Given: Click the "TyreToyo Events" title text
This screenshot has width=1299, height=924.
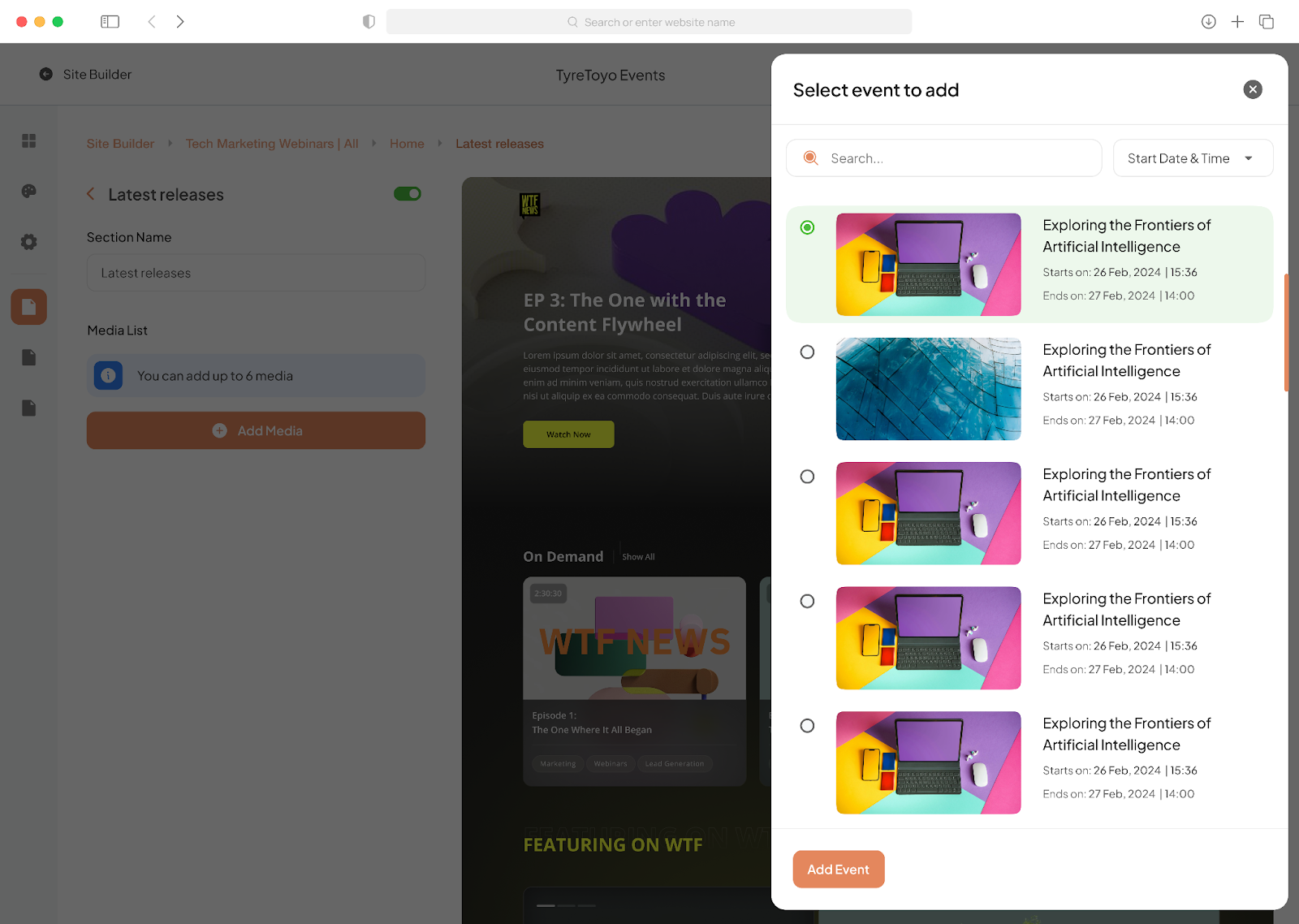Looking at the screenshot, I should point(611,76).
